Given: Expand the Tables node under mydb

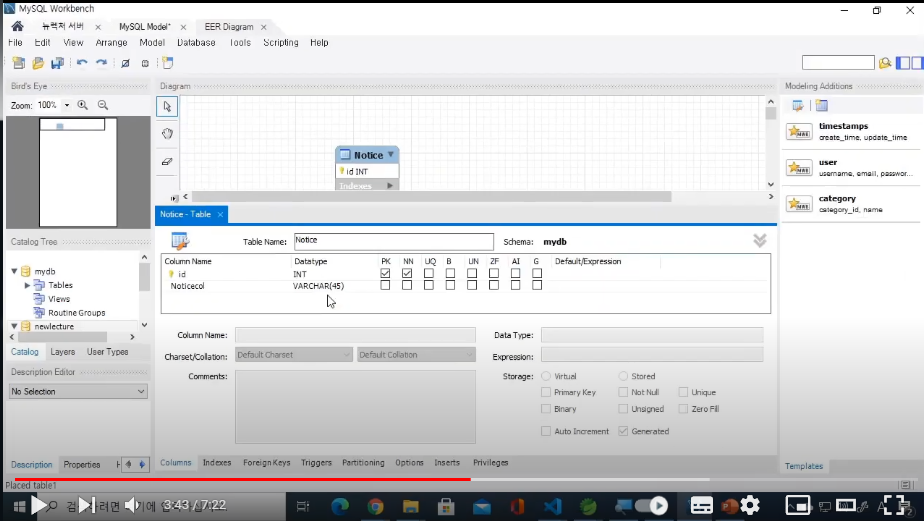Looking at the screenshot, I should coord(27,285).
